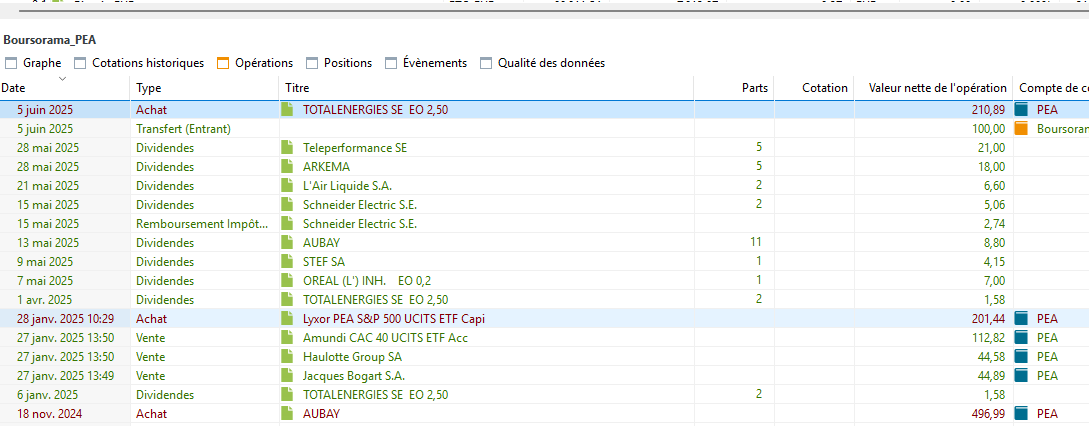1089x426 pixels.
Task: Click the Cotation column header
Action: (815, 88)
